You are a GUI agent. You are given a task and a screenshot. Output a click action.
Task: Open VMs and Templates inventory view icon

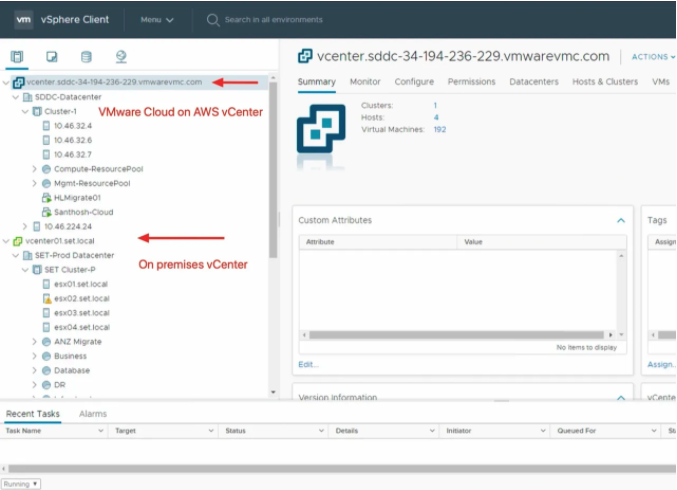52,57
